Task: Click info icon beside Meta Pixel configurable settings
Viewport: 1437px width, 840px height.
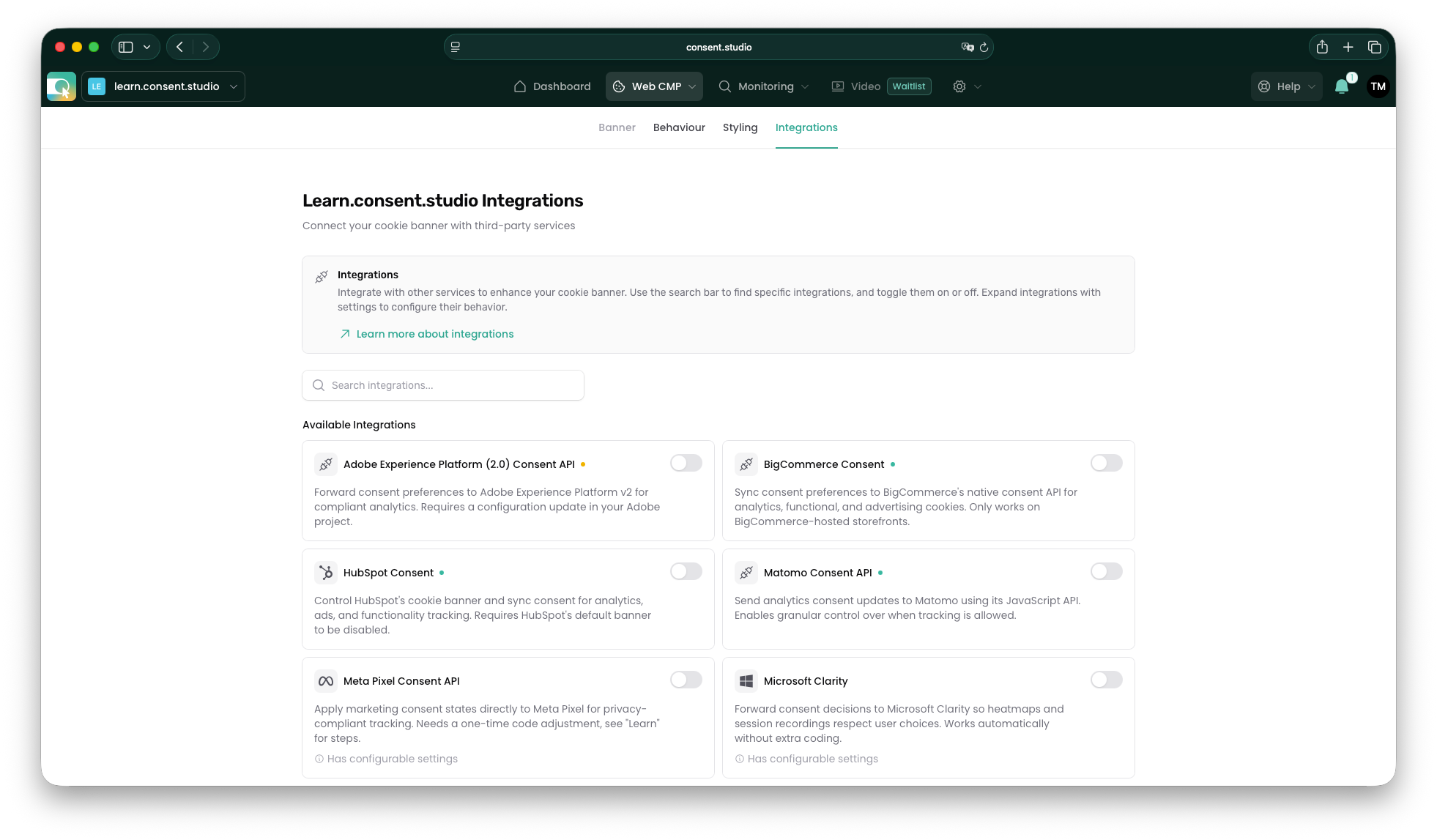Action: (x=319, y=759)
